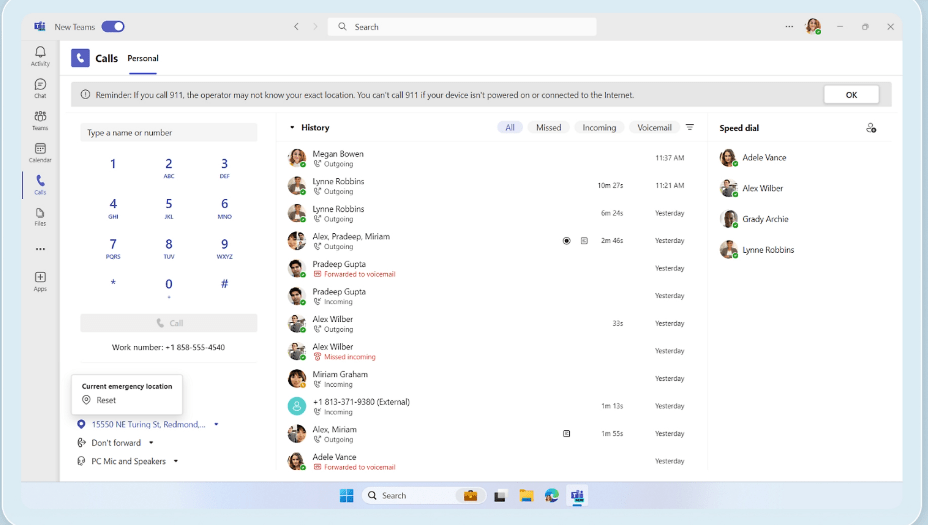Toggle the New Teams switch
928x525 pixels.
pos(113,27)
